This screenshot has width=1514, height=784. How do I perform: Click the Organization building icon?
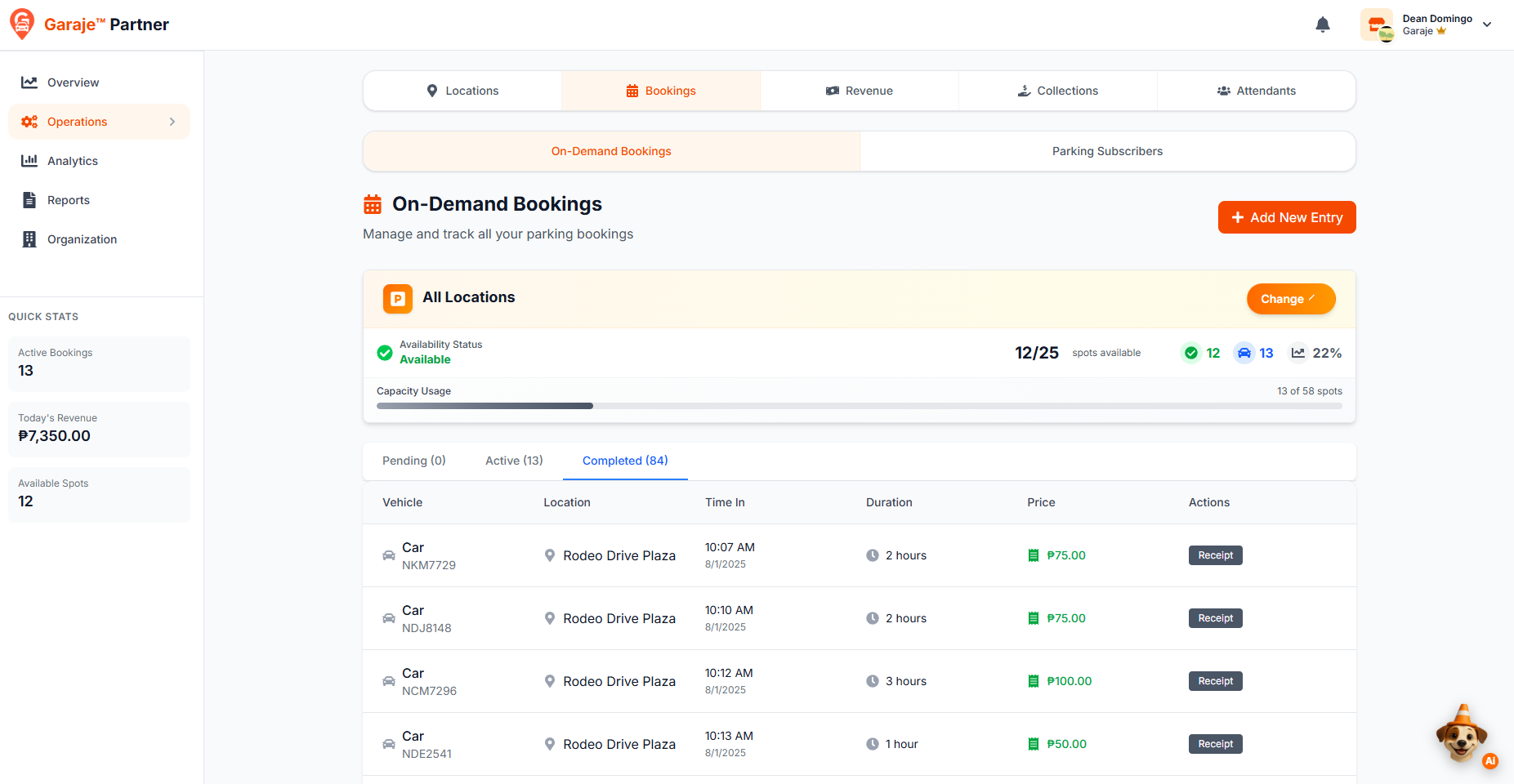(29, 239)
